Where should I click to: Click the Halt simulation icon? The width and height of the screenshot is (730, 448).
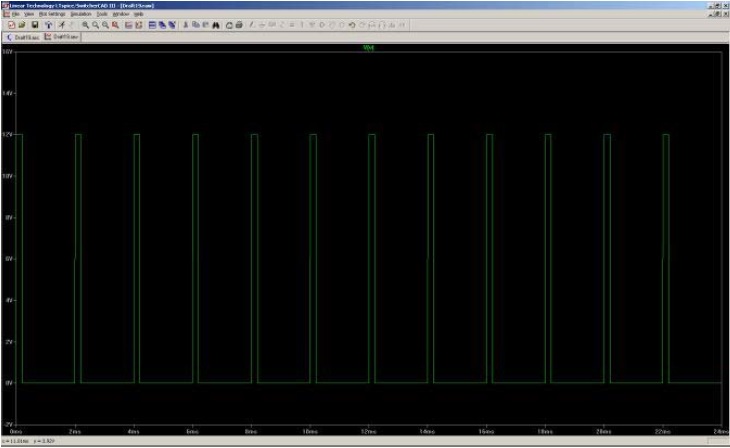pyautogui.click(x=71, y=25)
